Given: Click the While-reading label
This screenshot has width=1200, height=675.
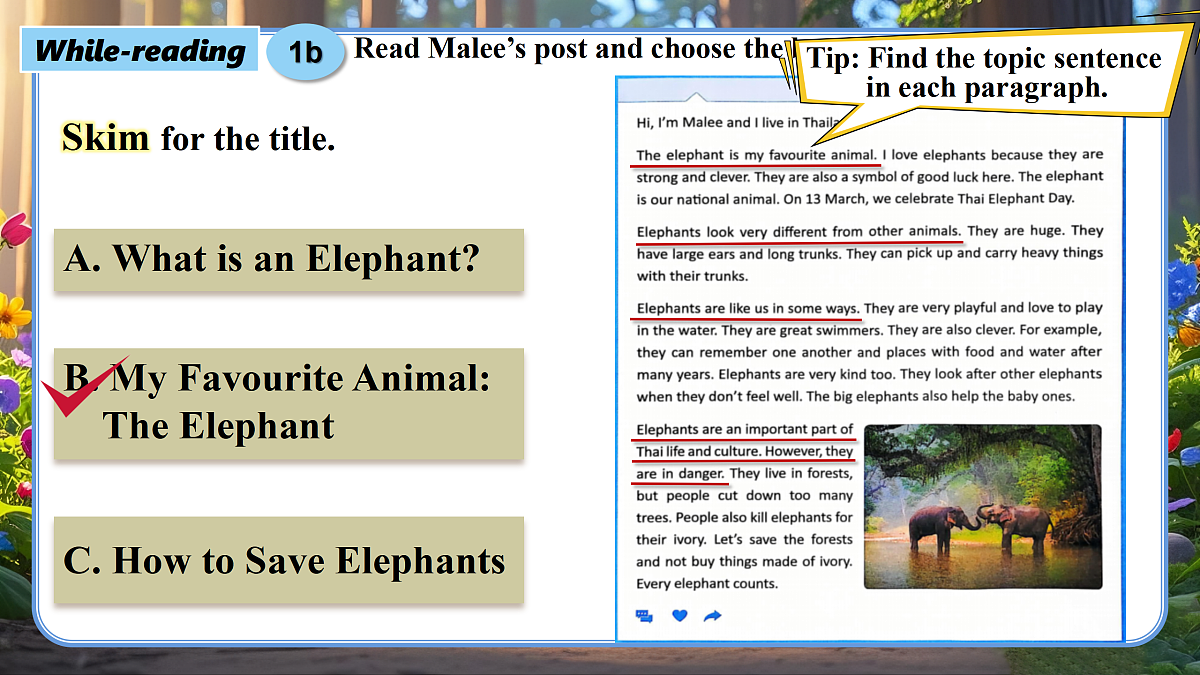Looking at the screenshot, I should click(x=140, y=51).
